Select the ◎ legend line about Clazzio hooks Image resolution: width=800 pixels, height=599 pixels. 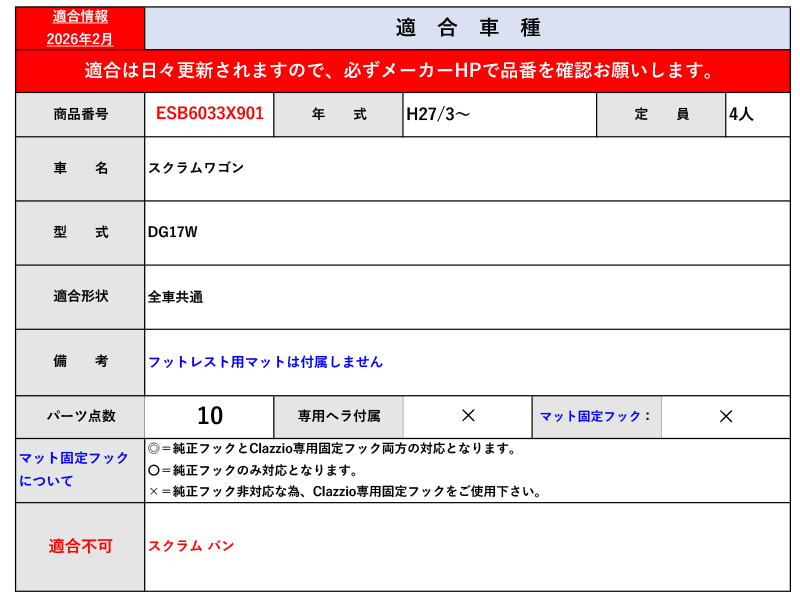point(332,449)
